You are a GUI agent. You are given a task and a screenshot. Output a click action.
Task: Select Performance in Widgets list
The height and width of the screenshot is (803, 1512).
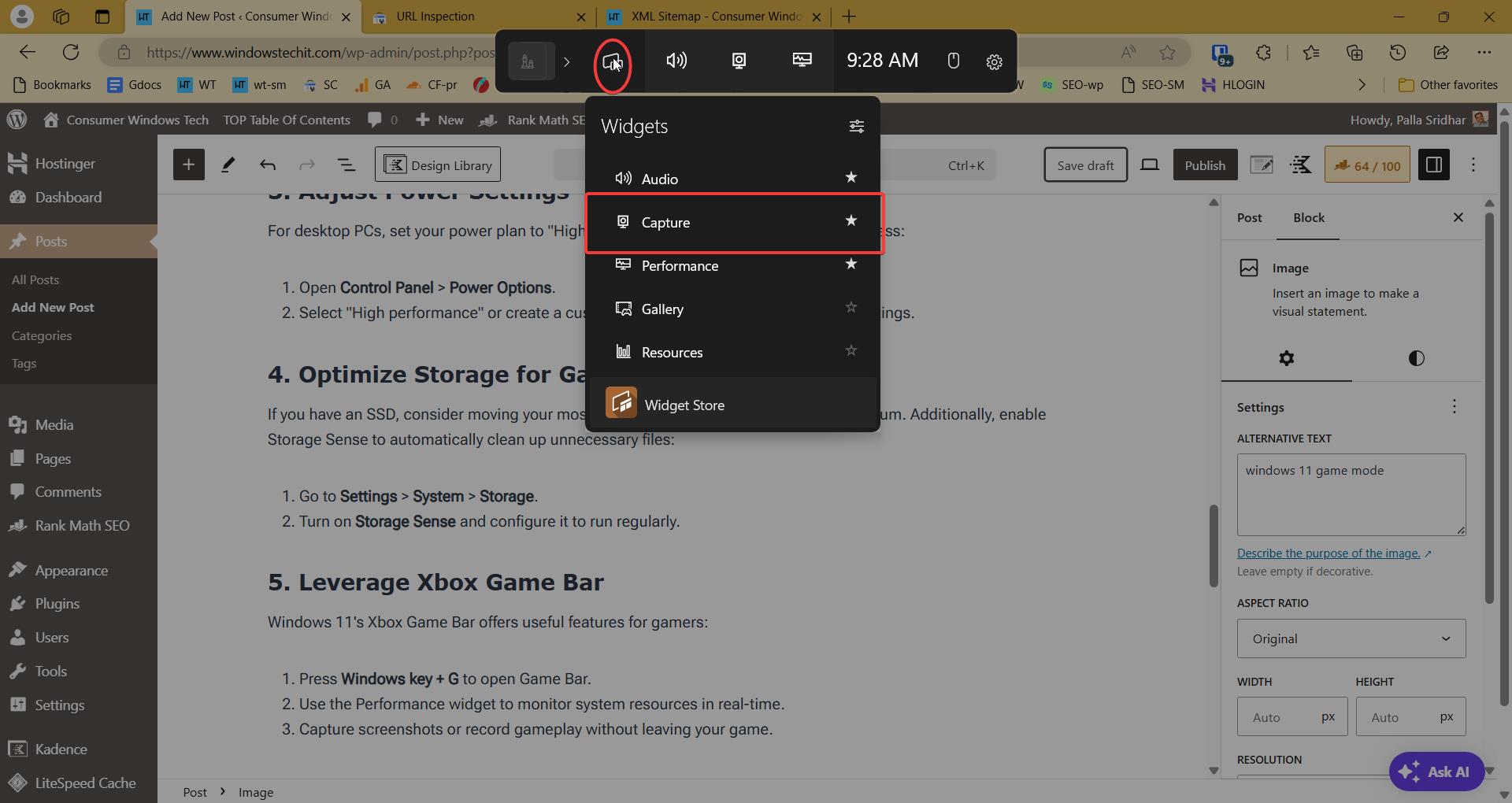tap(732, 265)
